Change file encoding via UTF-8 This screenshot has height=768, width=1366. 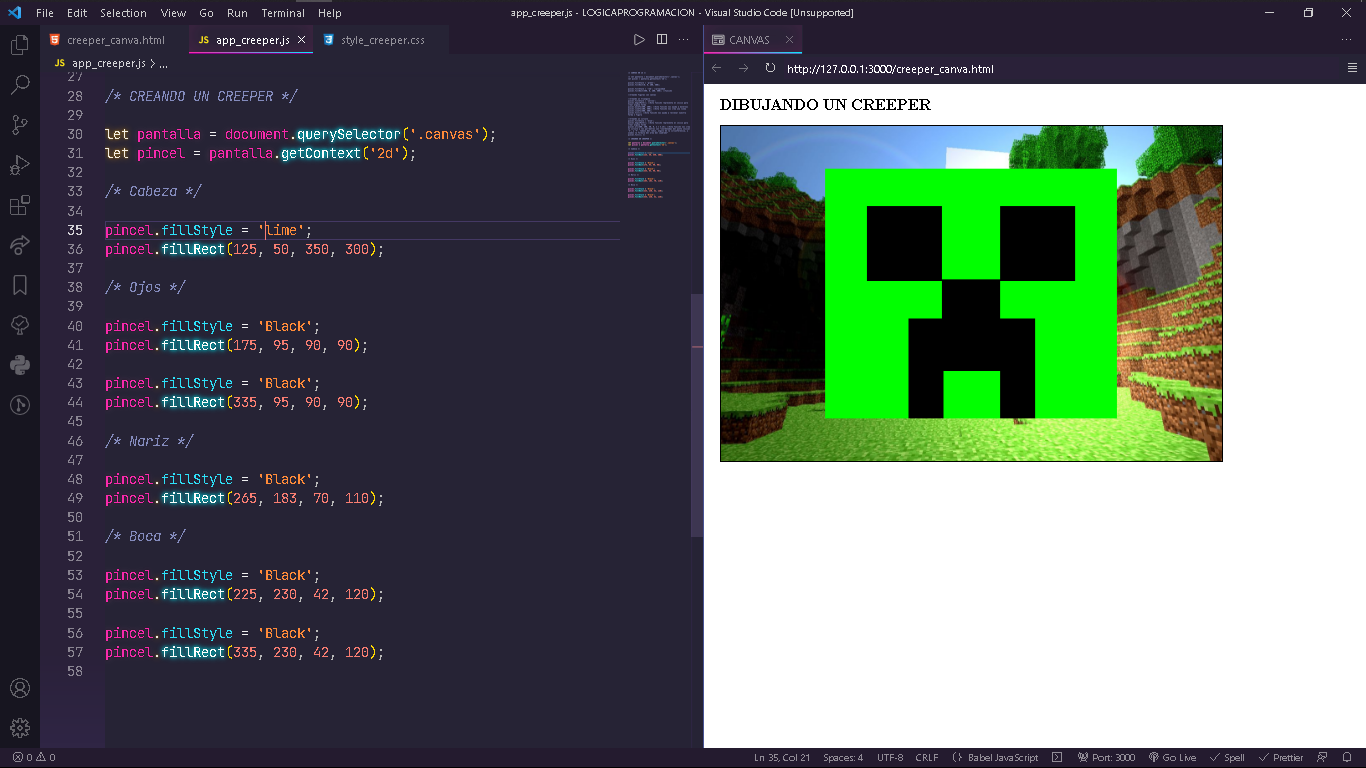(890, 758)
